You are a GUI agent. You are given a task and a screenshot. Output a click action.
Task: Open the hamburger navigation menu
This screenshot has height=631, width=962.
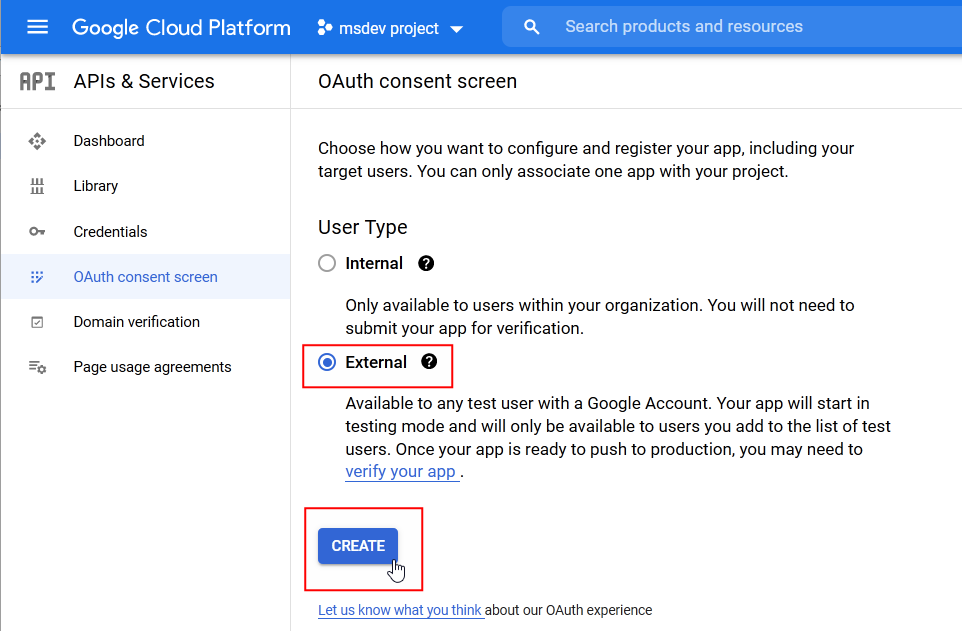pos(37,27)
